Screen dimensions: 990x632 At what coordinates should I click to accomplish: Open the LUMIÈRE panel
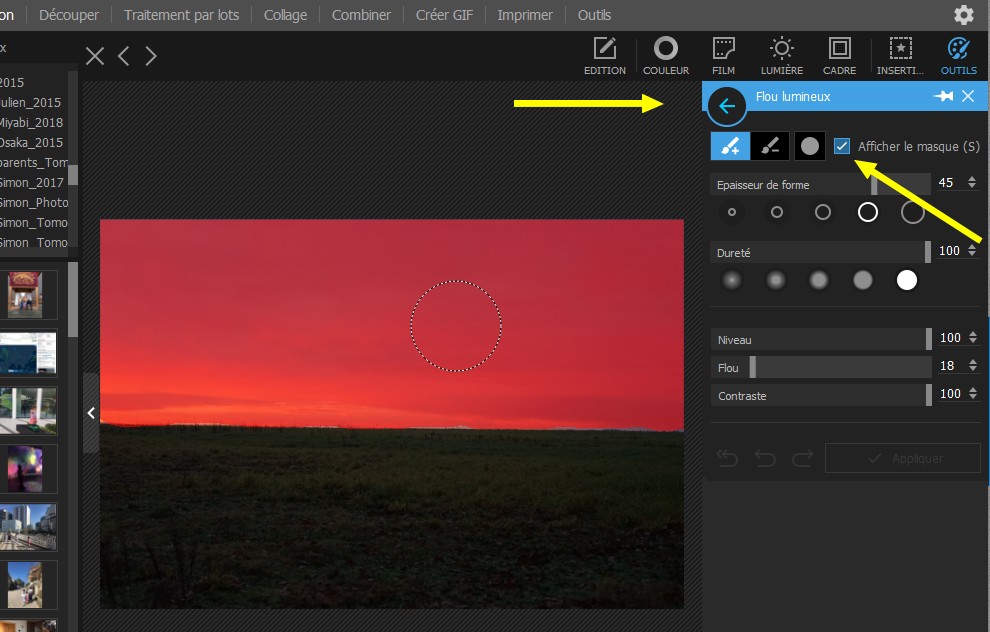tap(782, 56)
